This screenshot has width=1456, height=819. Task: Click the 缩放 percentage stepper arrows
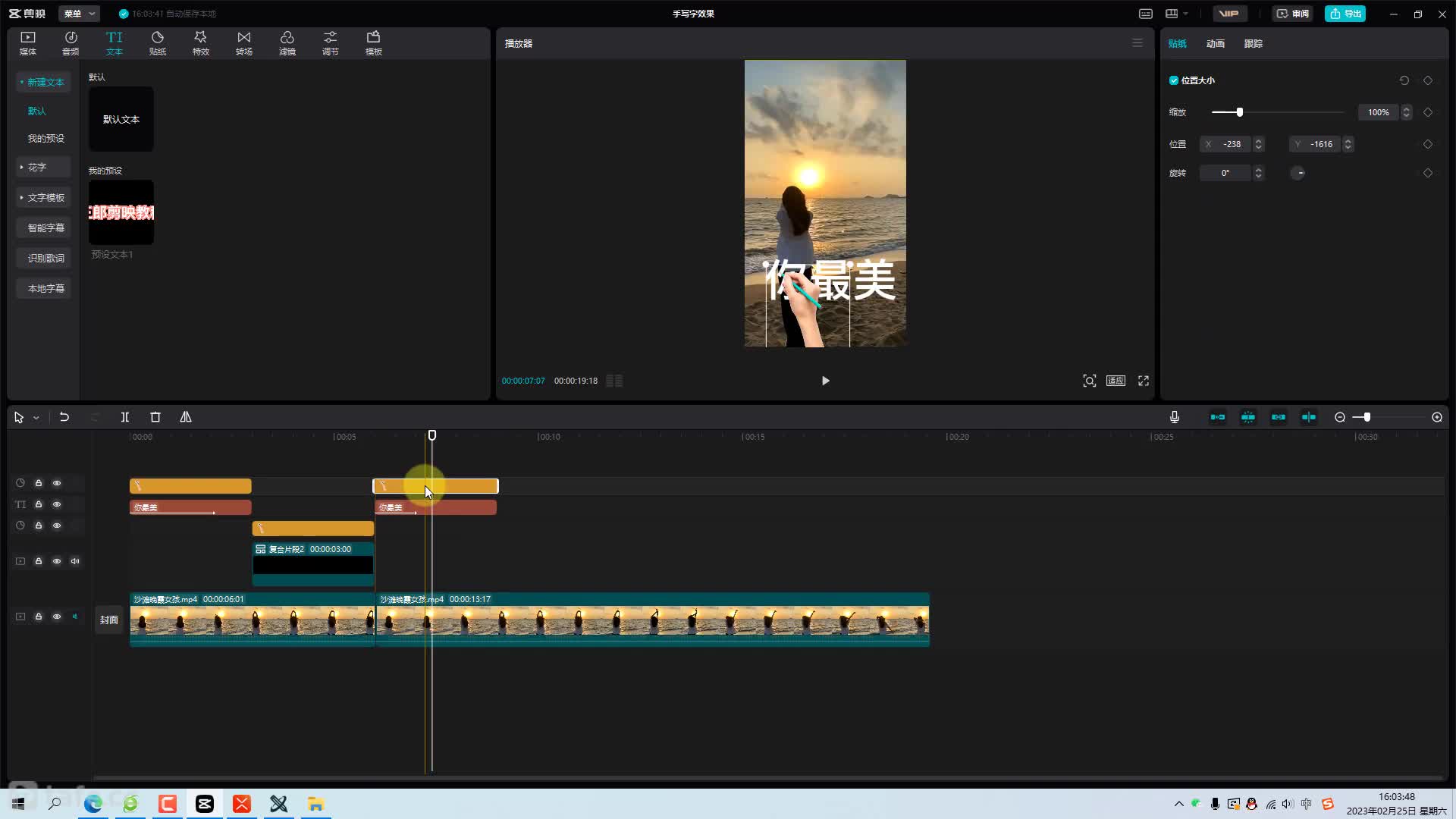[1407, 112]
